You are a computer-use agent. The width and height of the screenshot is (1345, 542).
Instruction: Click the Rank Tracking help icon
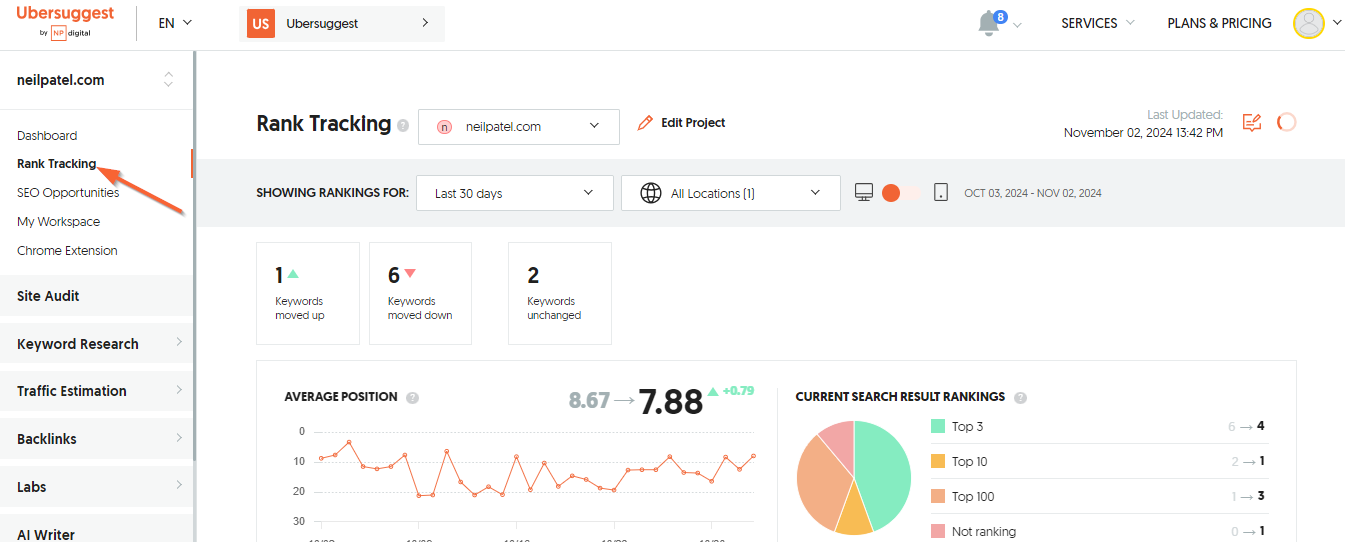403,126
